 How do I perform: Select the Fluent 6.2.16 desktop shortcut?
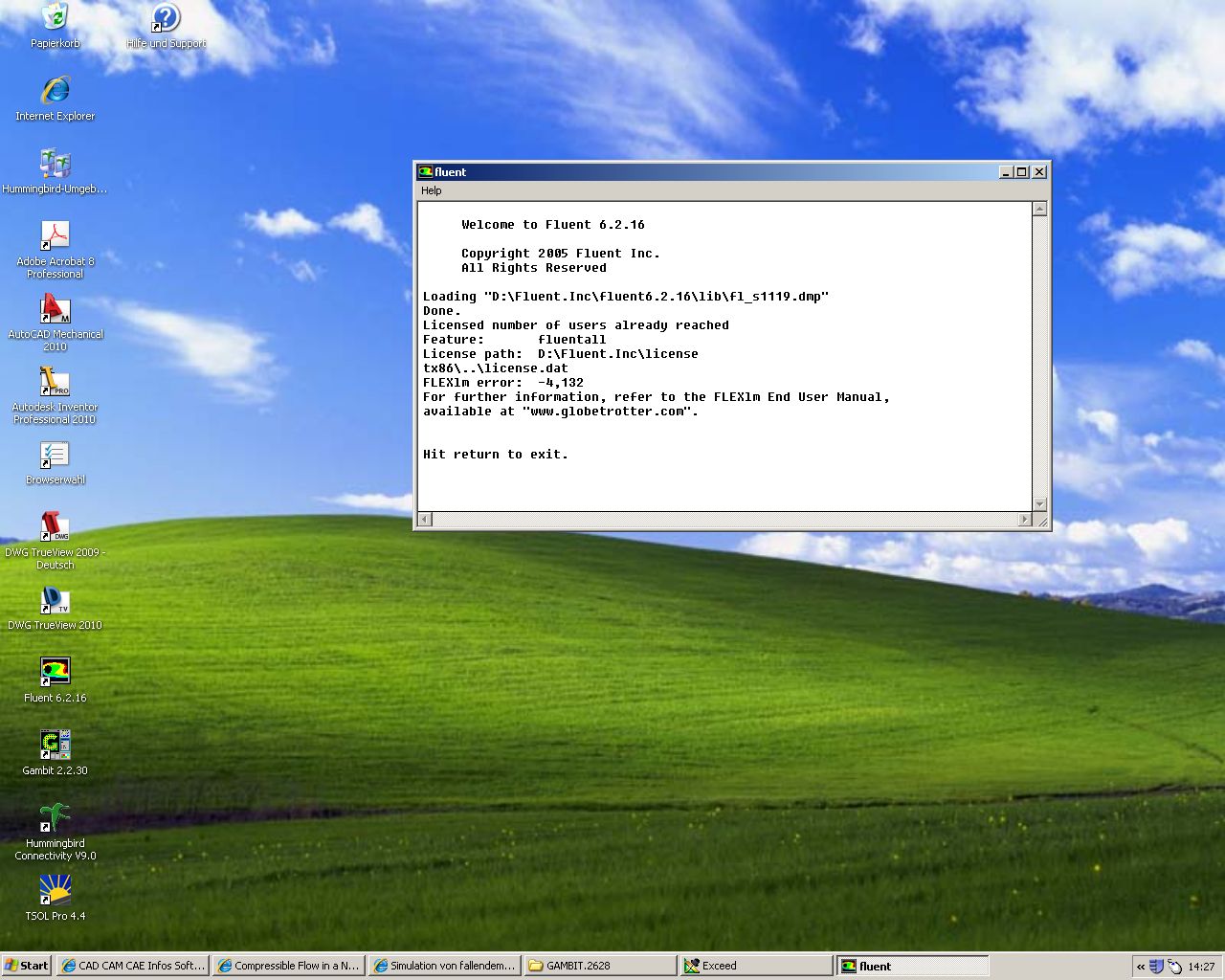(55, 680)
